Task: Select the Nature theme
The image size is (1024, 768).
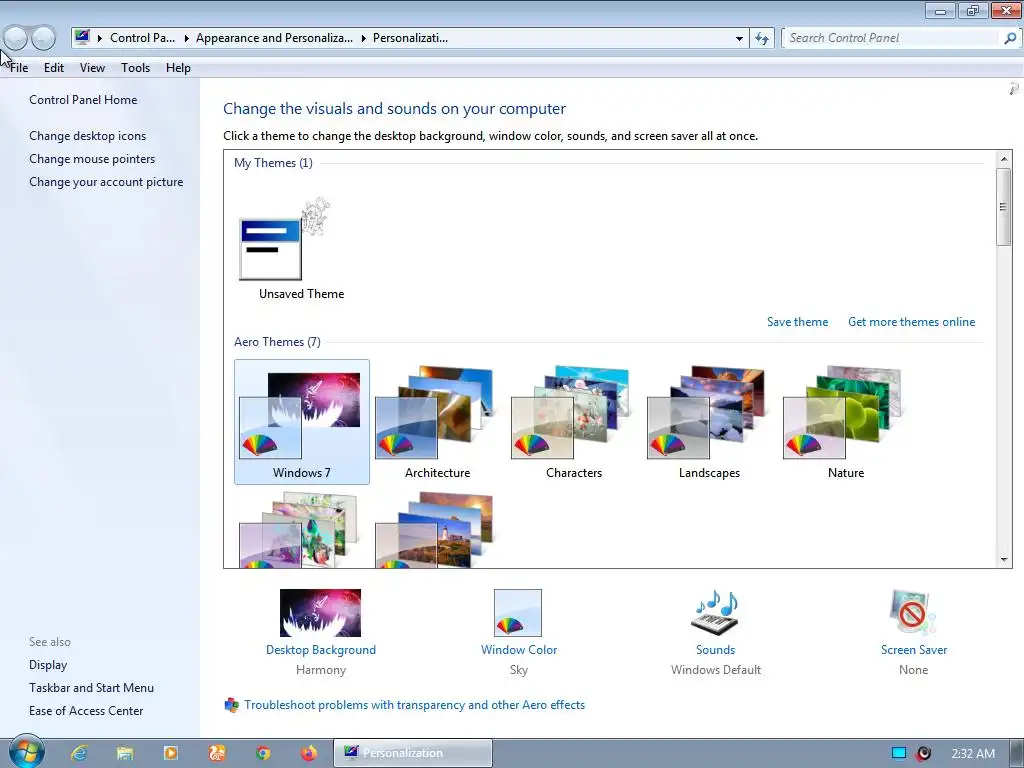Action: click(845, 421)
